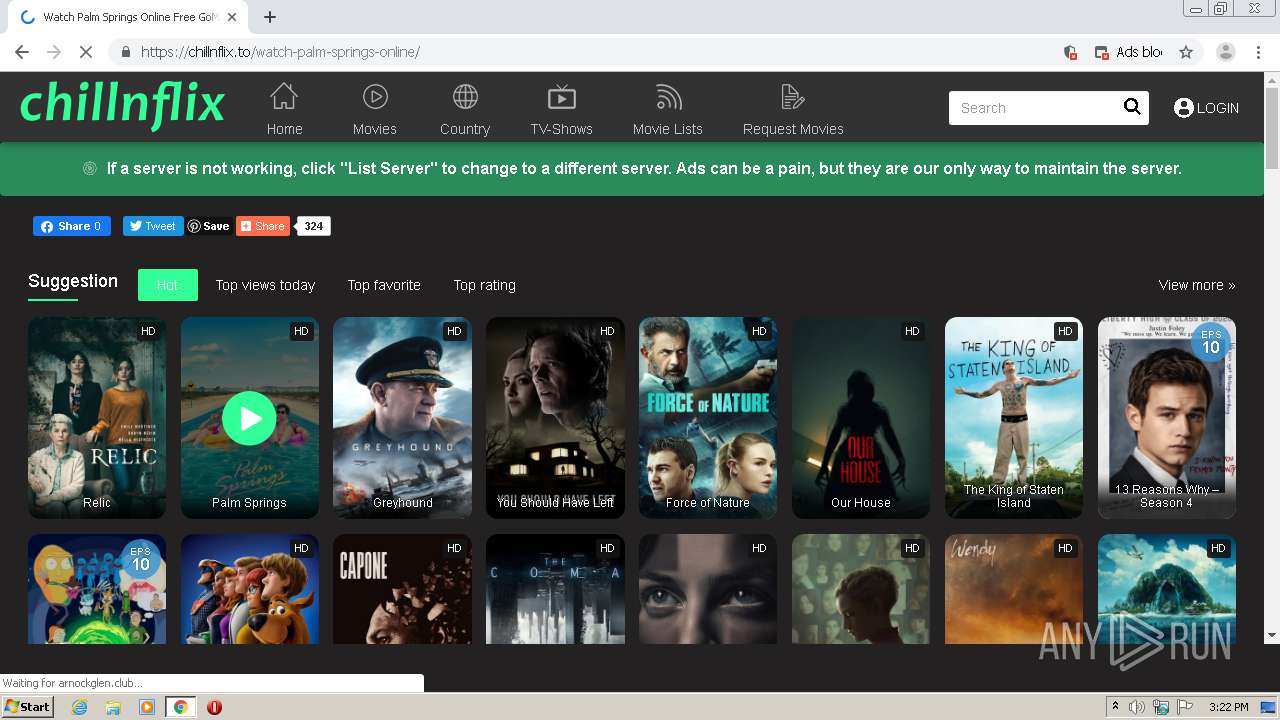Switch to Top favorite tab
The image size is (1280, 720).
point(384,285)
